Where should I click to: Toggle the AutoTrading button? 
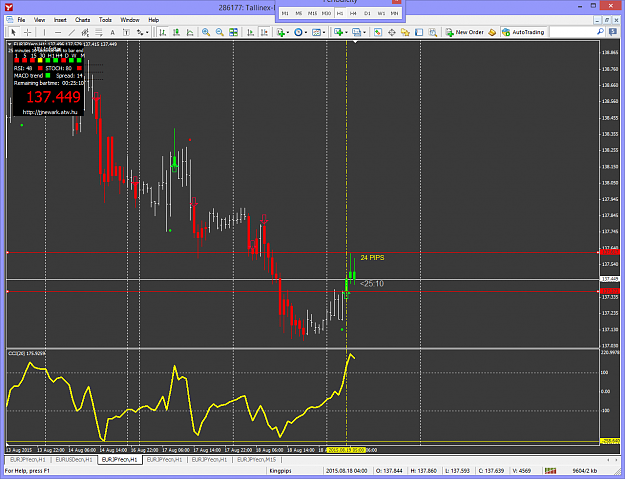(523, 32)
